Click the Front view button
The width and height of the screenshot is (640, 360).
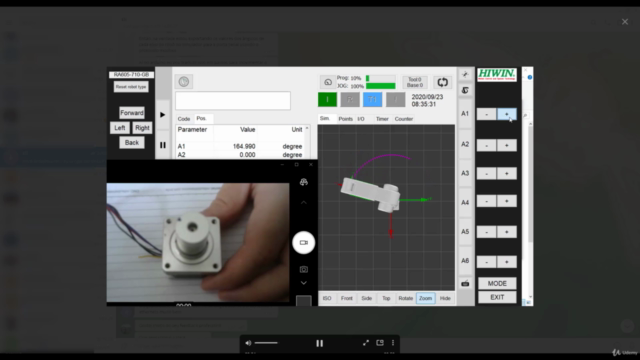click(x=347, y=298)
